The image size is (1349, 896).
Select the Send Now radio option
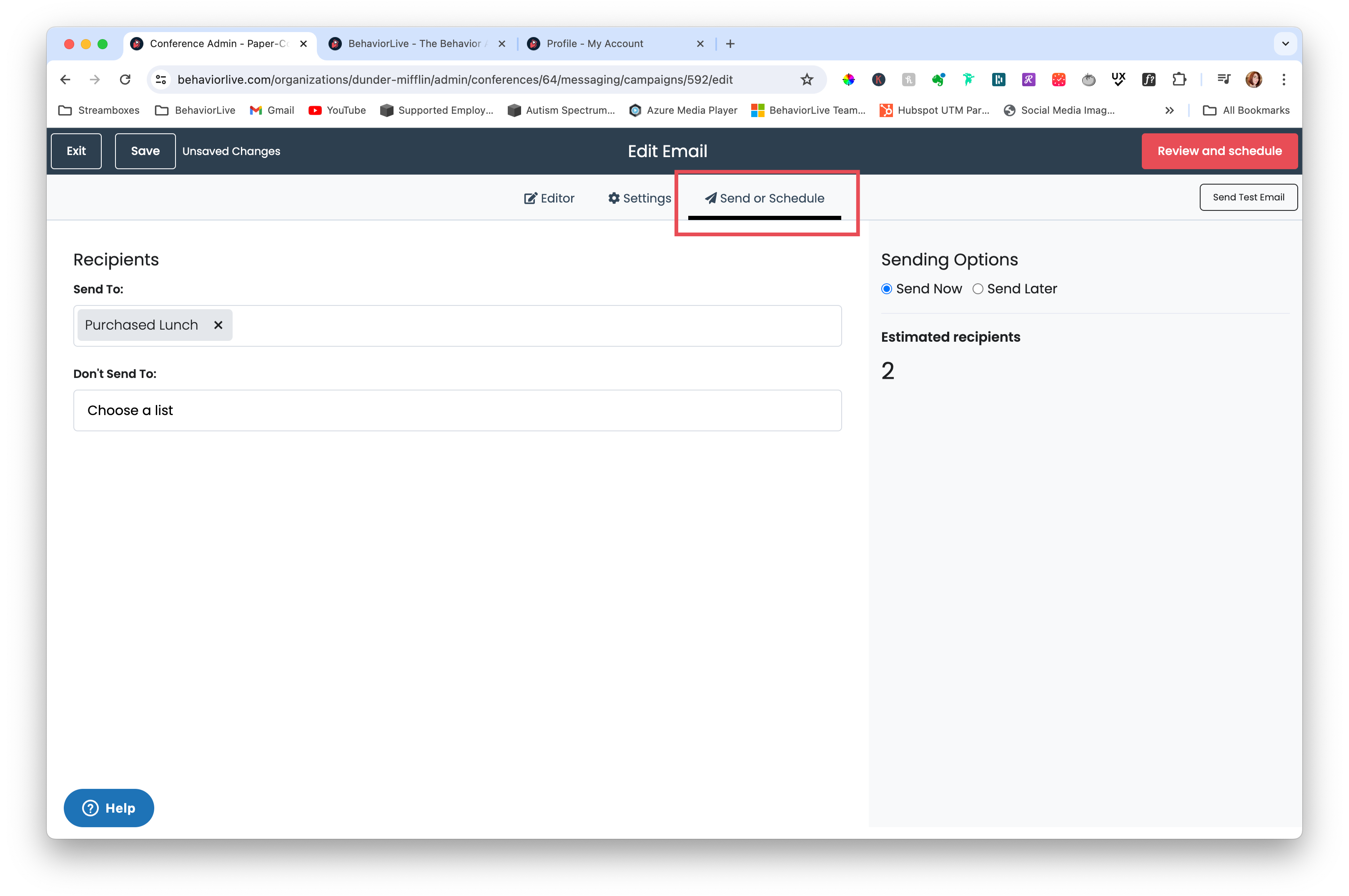[x=887, y=289]
